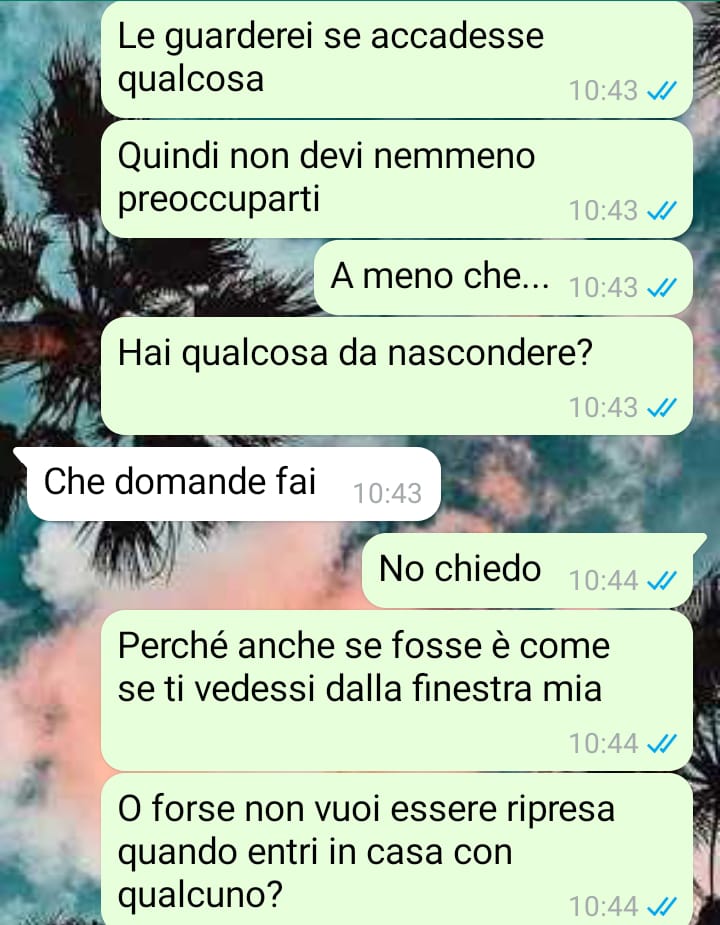This screenshot has width=720, height=925.
Task: Click read-receipt ticks on 'Le guarderei' message
Action: (x=662, y=91)
